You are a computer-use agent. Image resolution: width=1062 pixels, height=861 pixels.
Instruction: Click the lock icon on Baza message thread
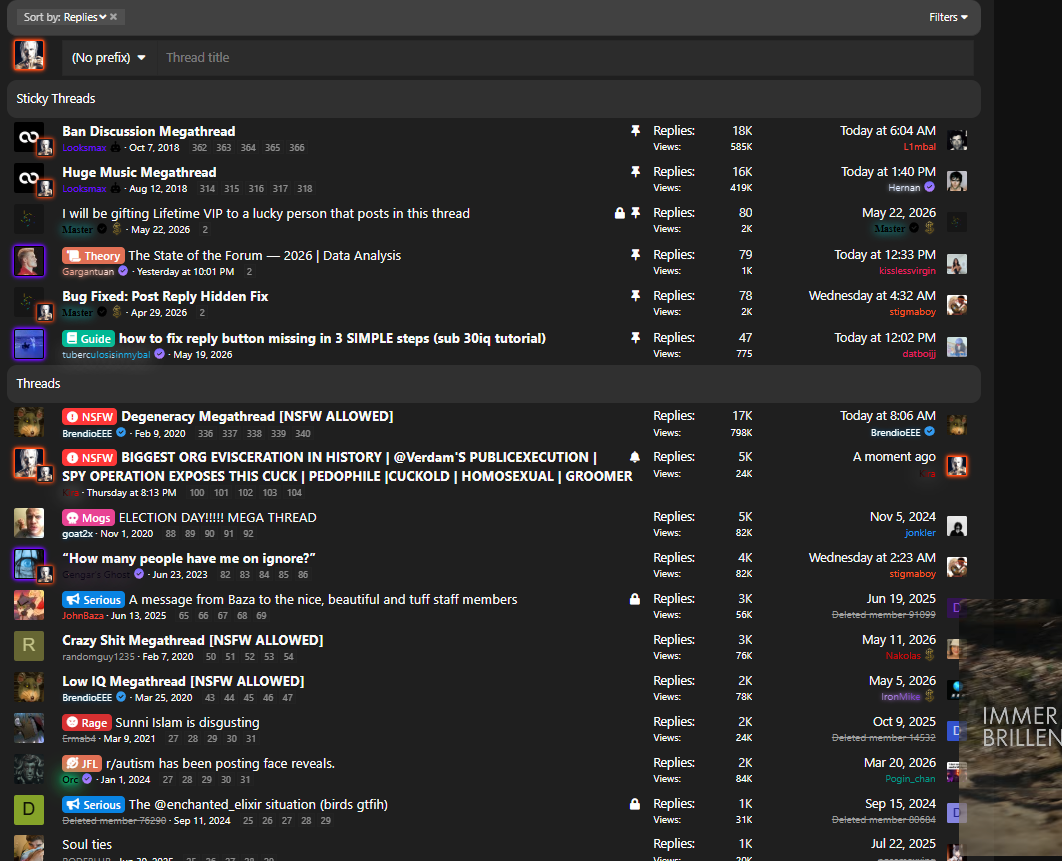pyautogui.click(x=635, y=599)
